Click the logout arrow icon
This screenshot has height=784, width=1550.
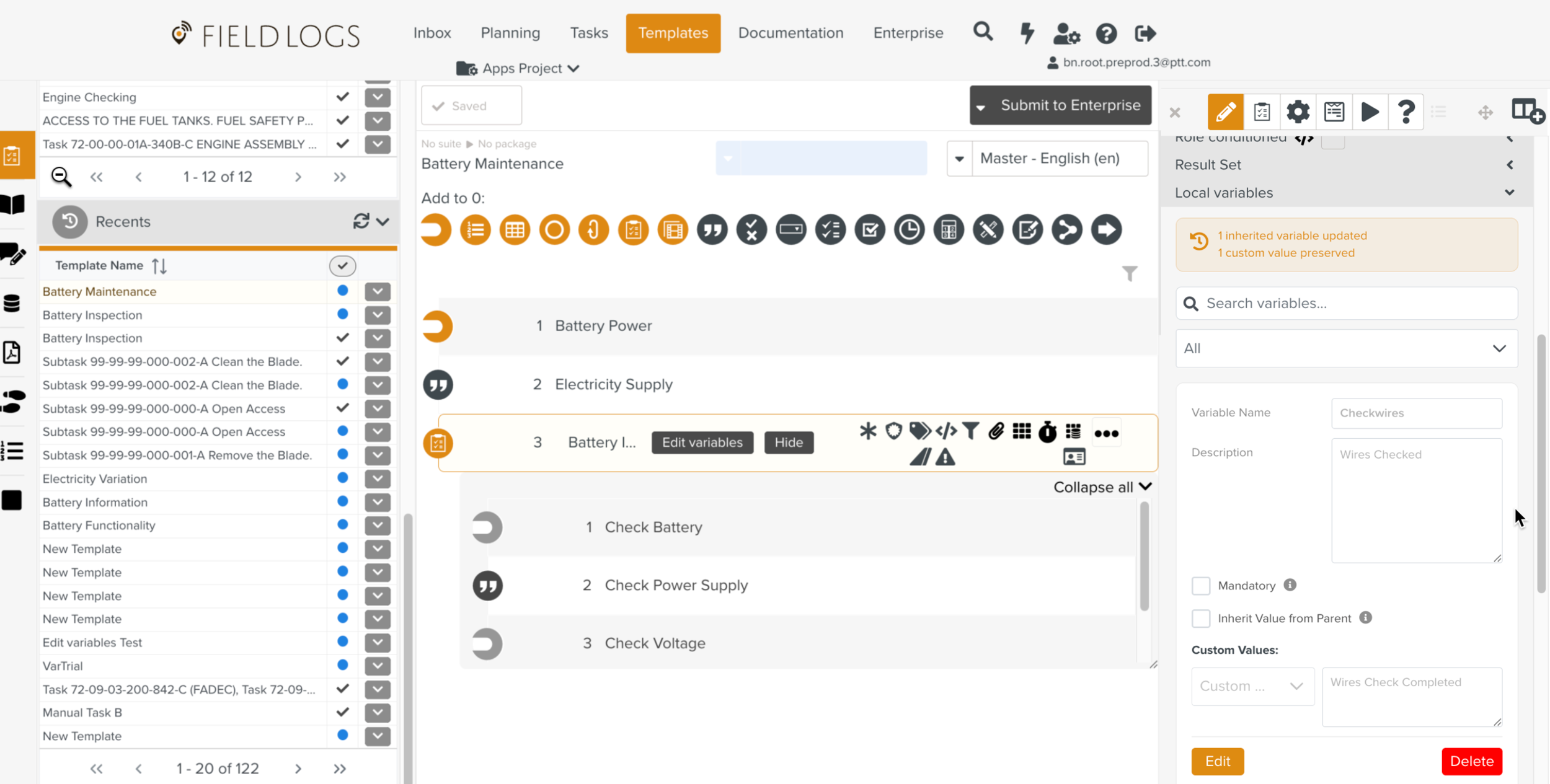pyautogui.click(x=1145, y=33)
